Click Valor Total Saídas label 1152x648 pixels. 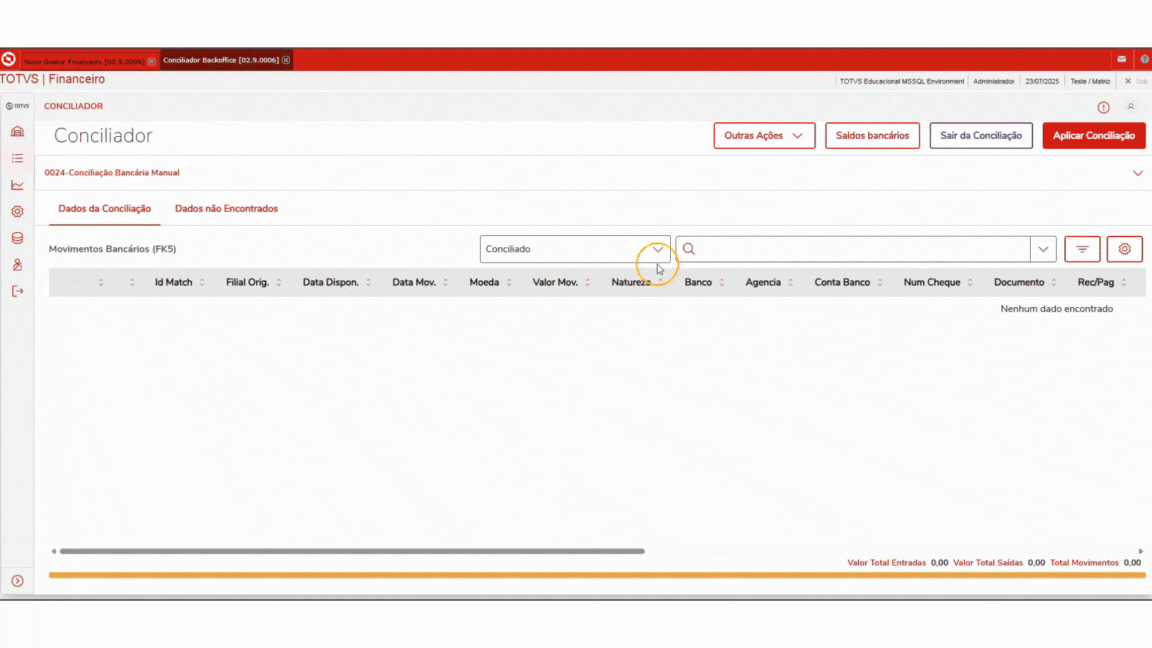[x=987, y=563]
